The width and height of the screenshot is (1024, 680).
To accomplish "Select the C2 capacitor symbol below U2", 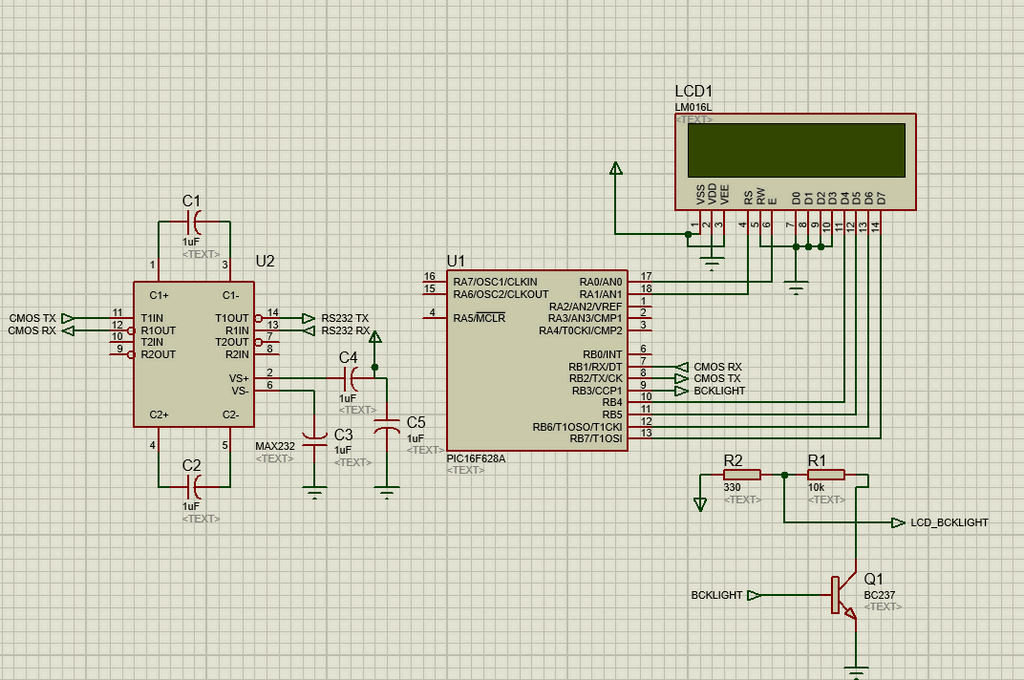I will (x=194, y=487).
